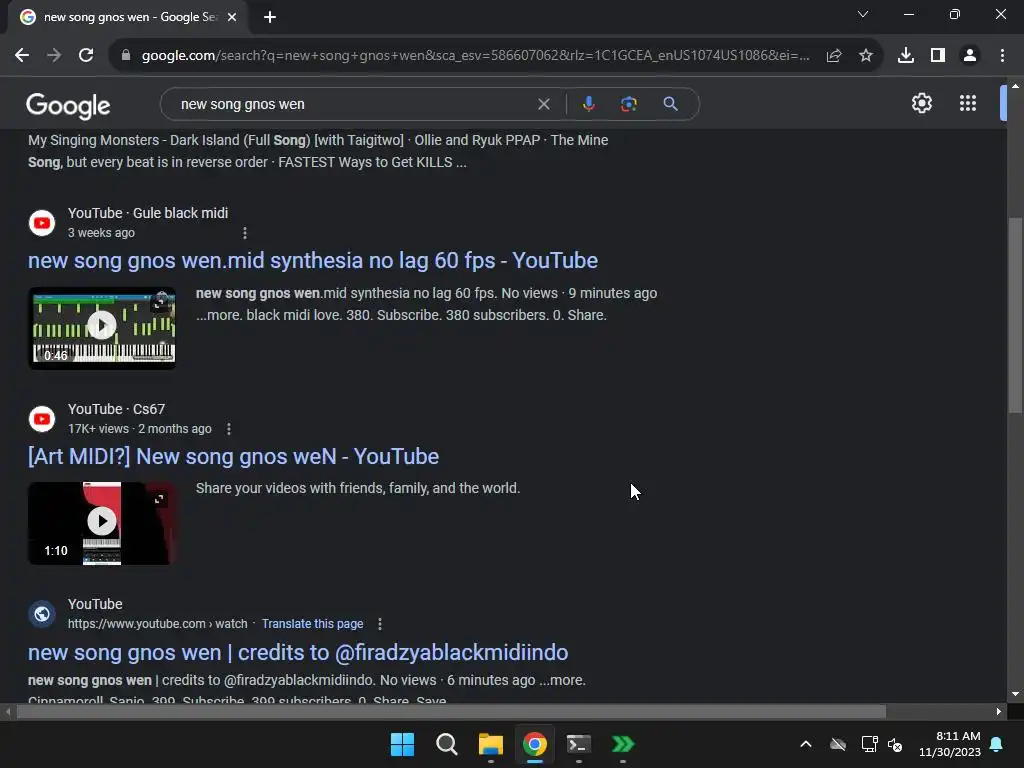Click the forward navigation arrow

(x=54, y=56)
